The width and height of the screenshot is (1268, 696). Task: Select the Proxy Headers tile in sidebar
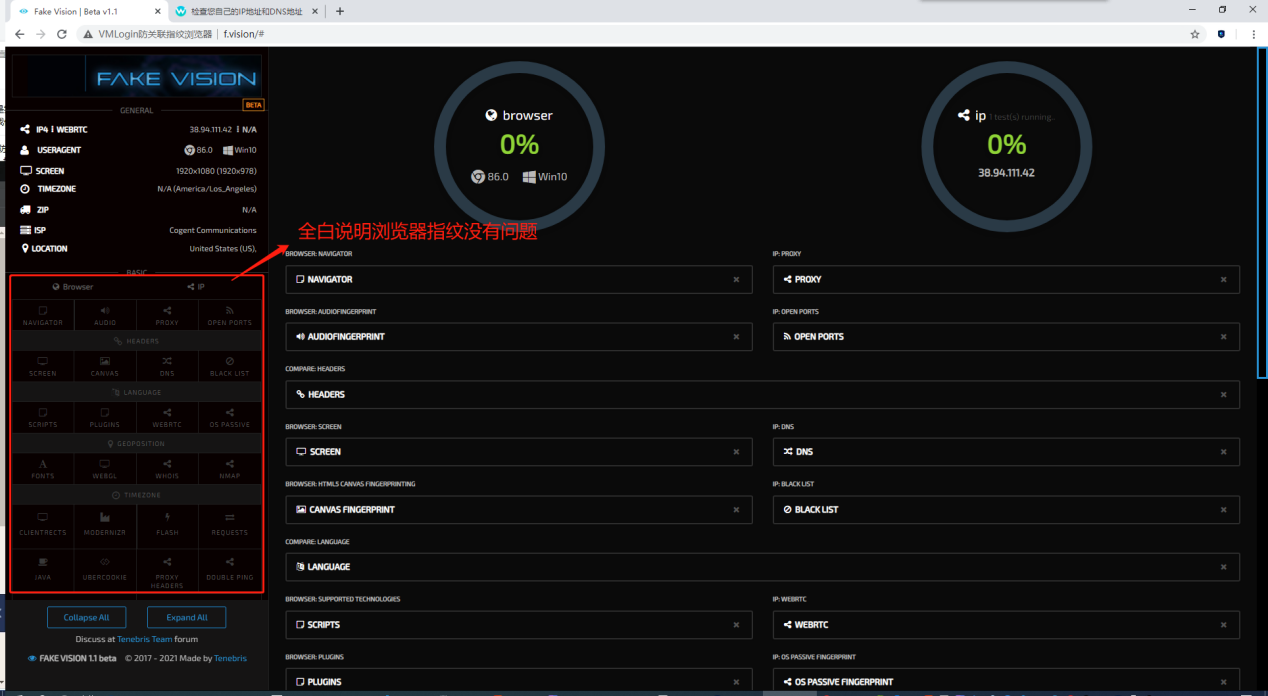[167, 568]
